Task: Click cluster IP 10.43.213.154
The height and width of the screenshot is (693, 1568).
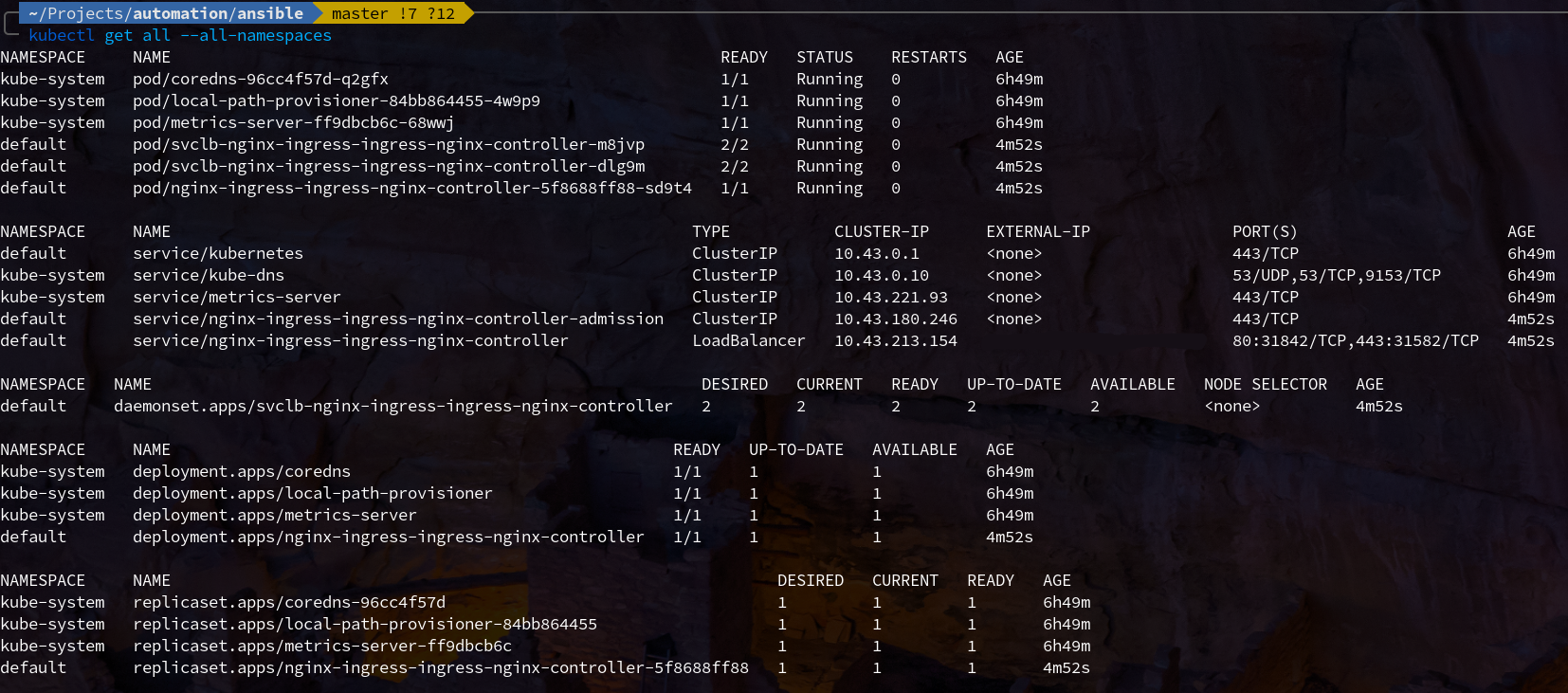Action: tap(896, 340)
